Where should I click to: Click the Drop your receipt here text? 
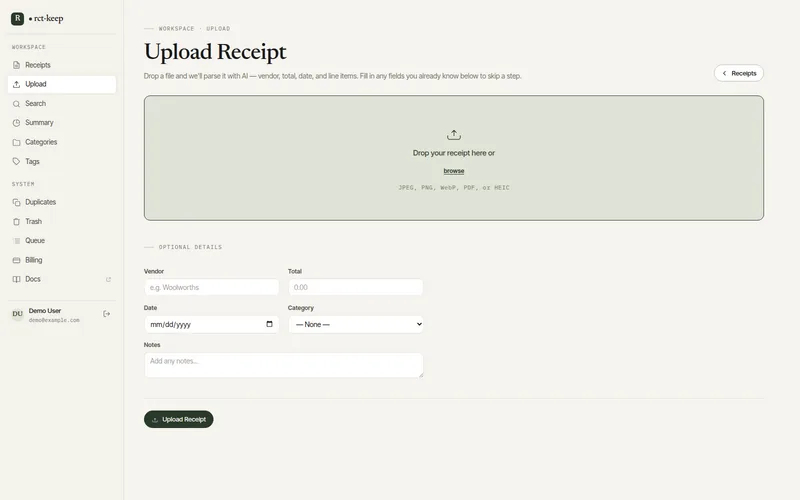454,153
